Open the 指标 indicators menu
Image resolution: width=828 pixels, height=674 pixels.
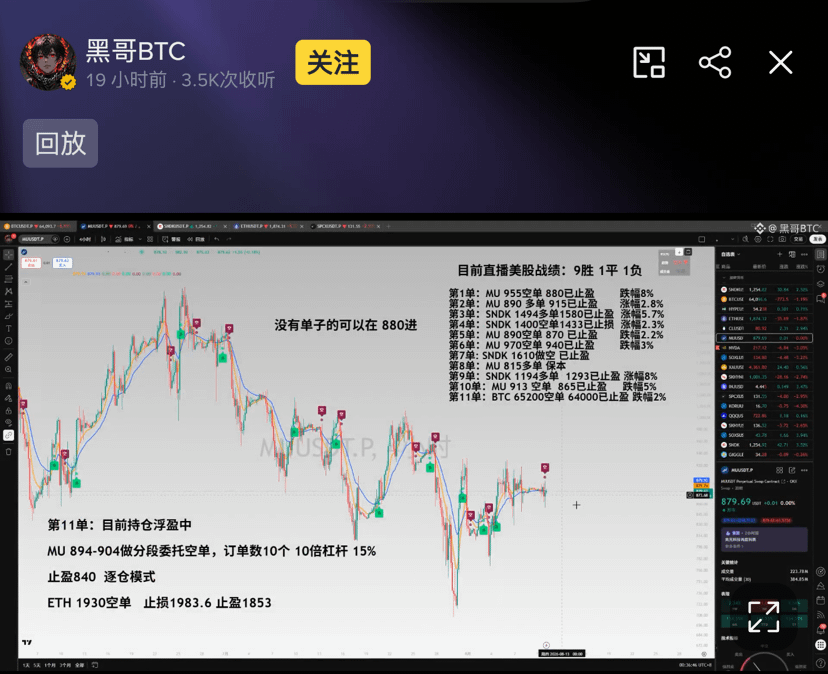click(125, 239)
